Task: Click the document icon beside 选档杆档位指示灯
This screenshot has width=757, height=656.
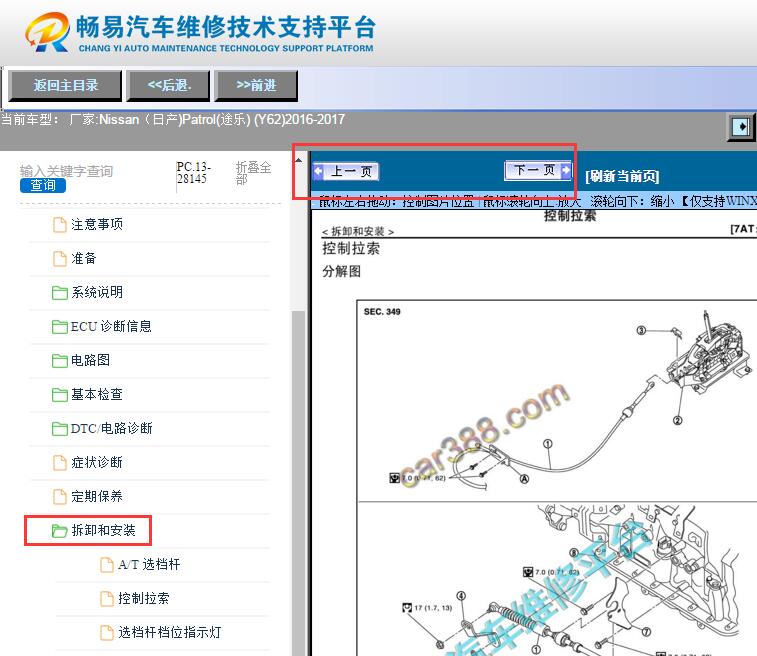Action: 107,633
